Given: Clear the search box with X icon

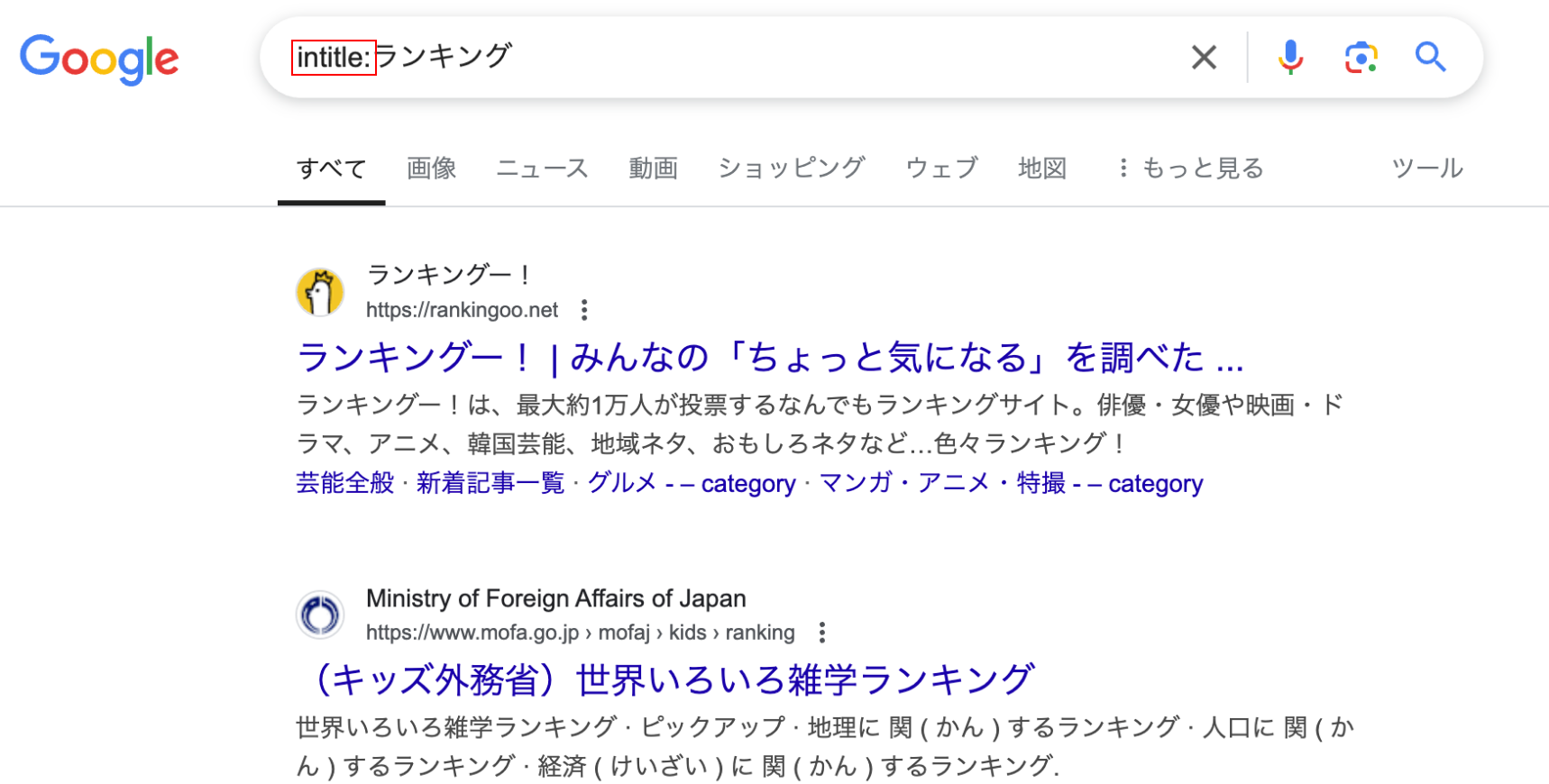Looking at the screenshot, I should click(x=1204, y=58).
